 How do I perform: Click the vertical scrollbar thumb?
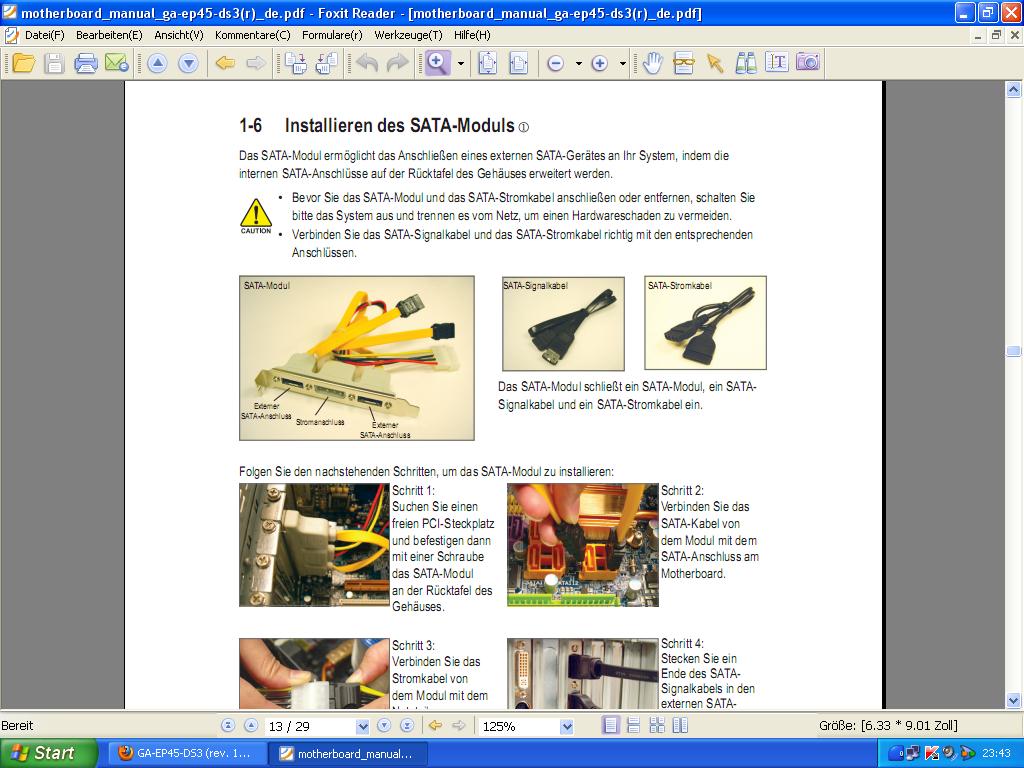point(1014,351)
